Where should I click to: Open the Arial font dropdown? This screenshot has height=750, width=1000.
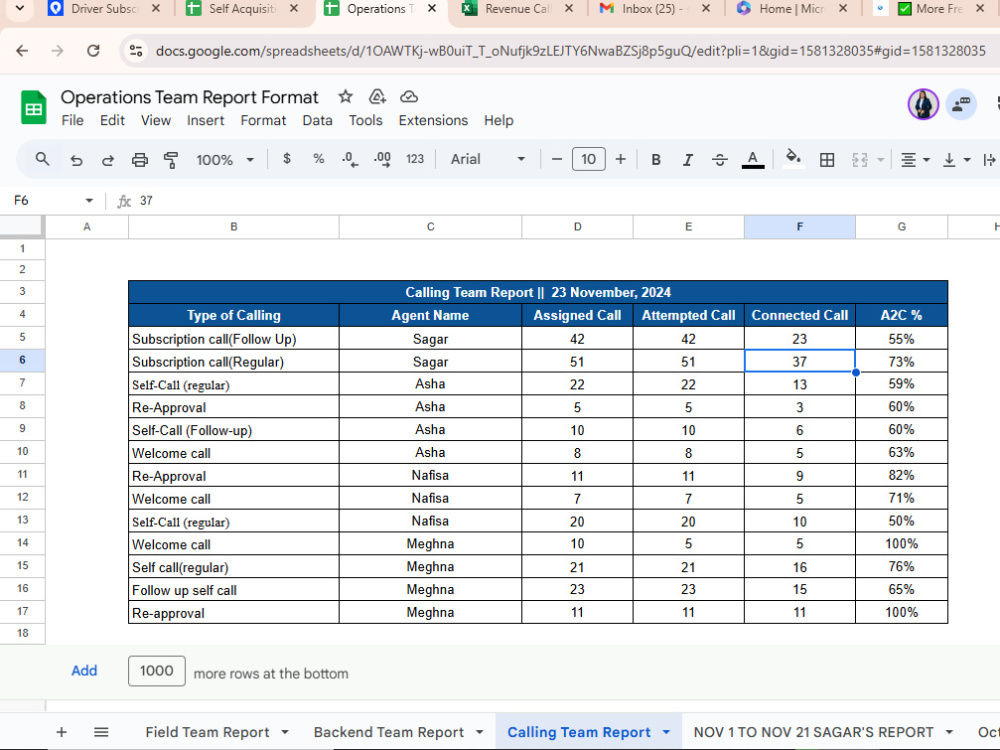(488, 159)
